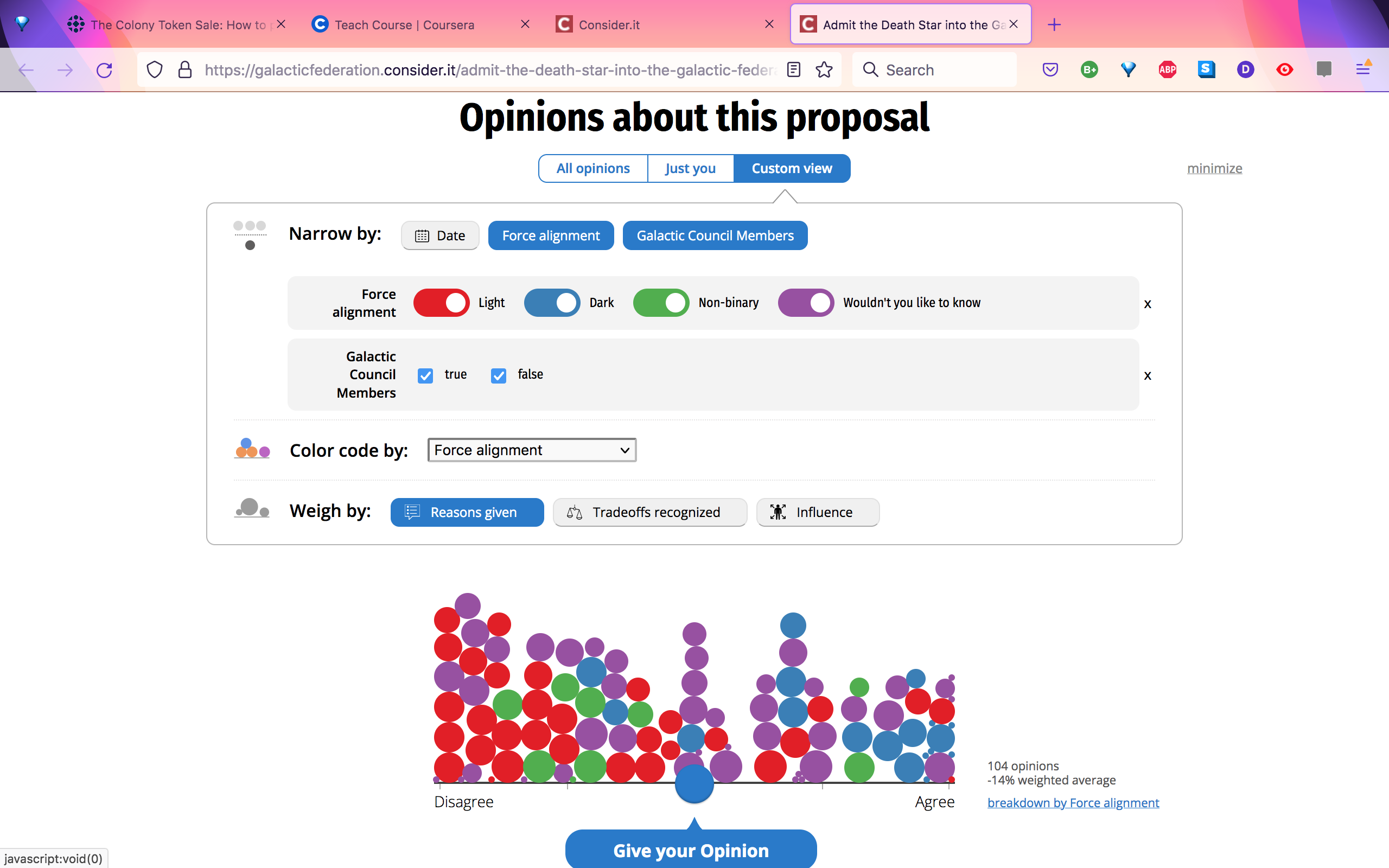Disable the Non-binary alignment toggle
This screenshot has width=1389, height=868.
click(x=661, y=303)
